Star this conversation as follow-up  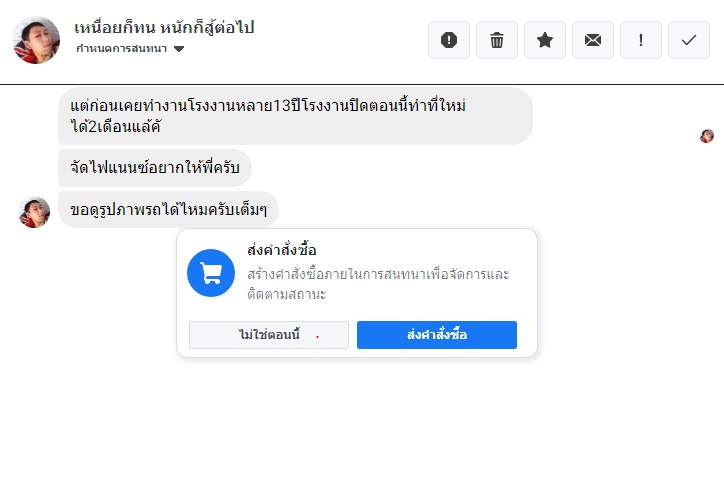pos(545,40)
